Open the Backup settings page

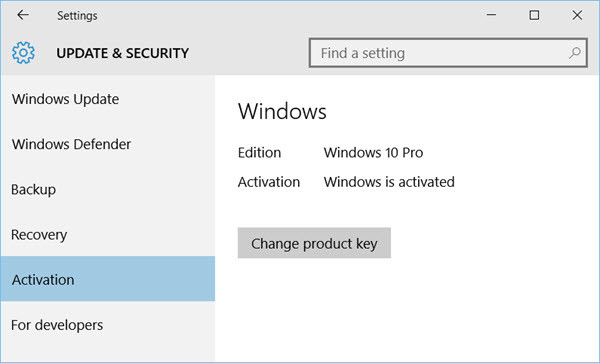click(x=108, y=189)
